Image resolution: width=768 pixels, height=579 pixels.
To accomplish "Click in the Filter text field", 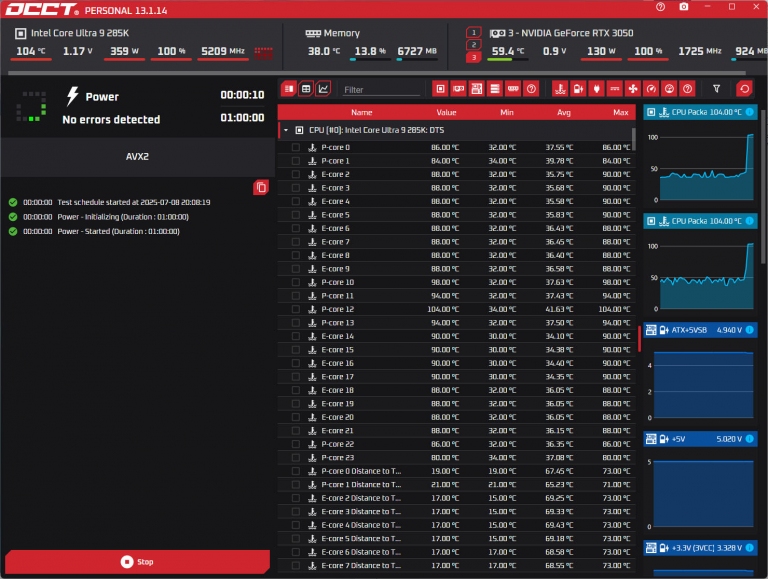I will pyautogui.click(x=381, y=90).
